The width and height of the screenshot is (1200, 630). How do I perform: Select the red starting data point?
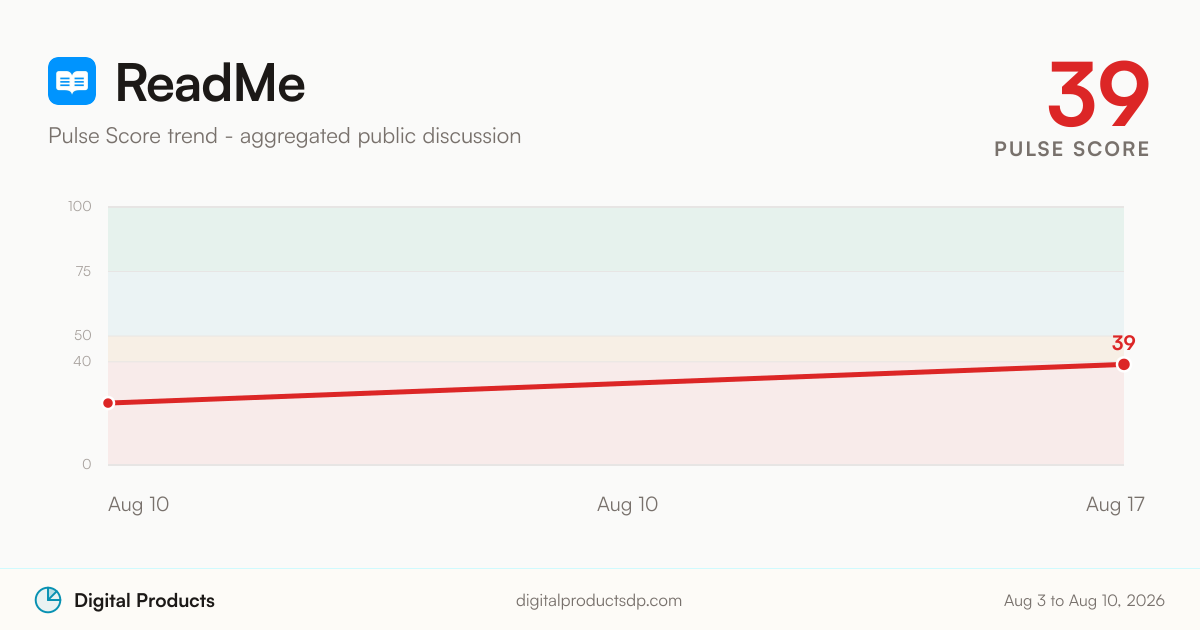tap(108, 403)
